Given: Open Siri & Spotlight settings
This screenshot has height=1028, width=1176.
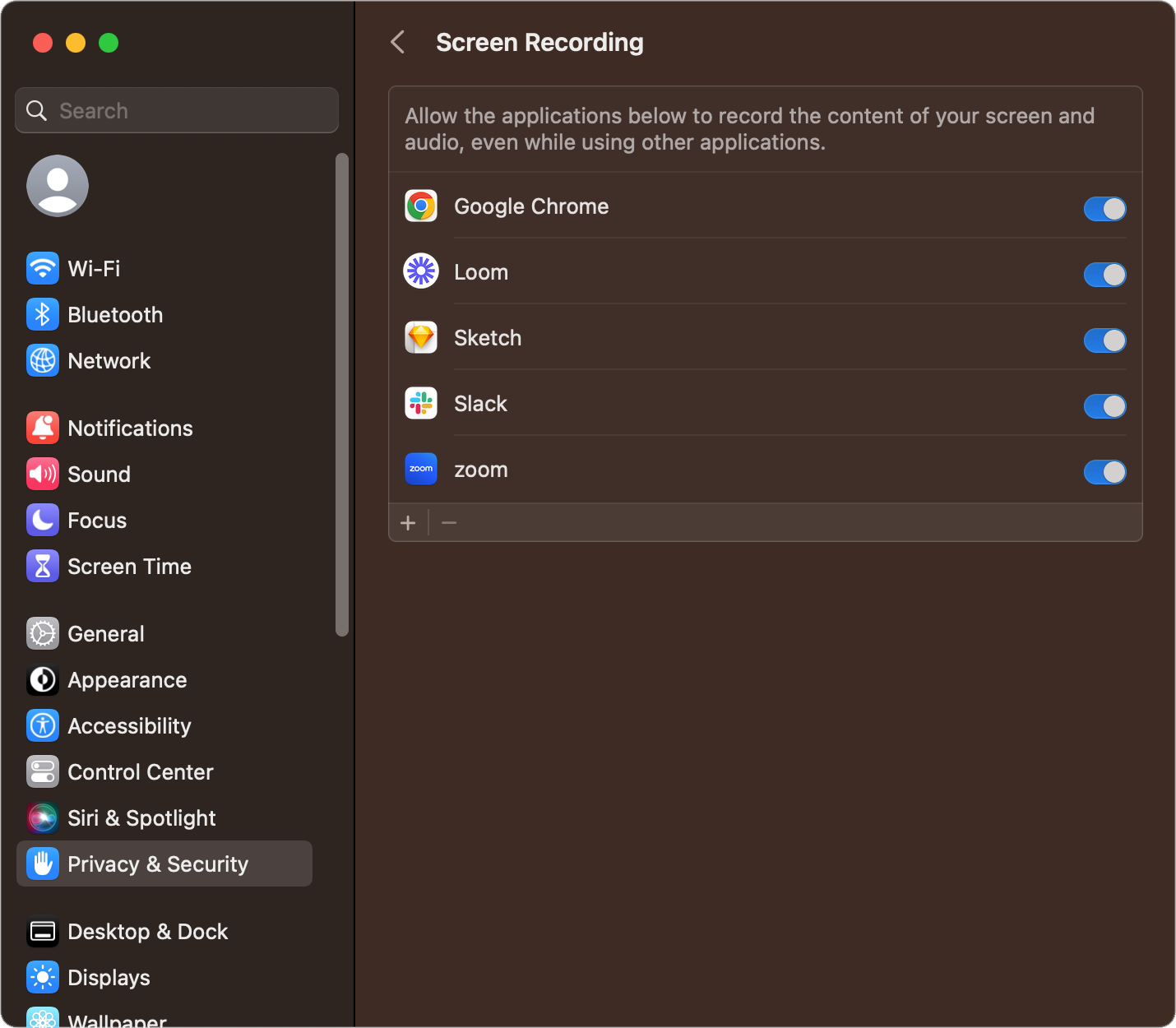Looking at the screenshot, I should [x=164, y=817].
